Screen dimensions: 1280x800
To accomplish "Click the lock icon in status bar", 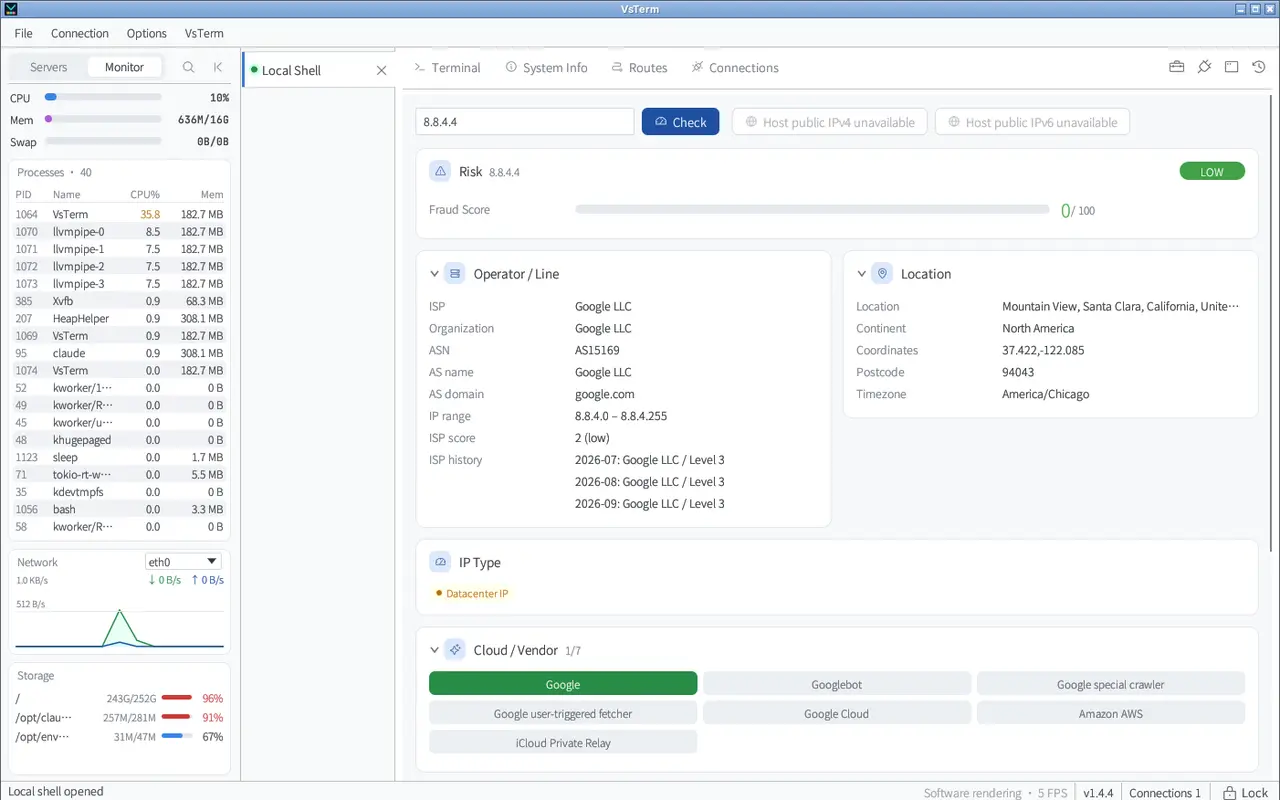I will click(x=1231, y=792).
